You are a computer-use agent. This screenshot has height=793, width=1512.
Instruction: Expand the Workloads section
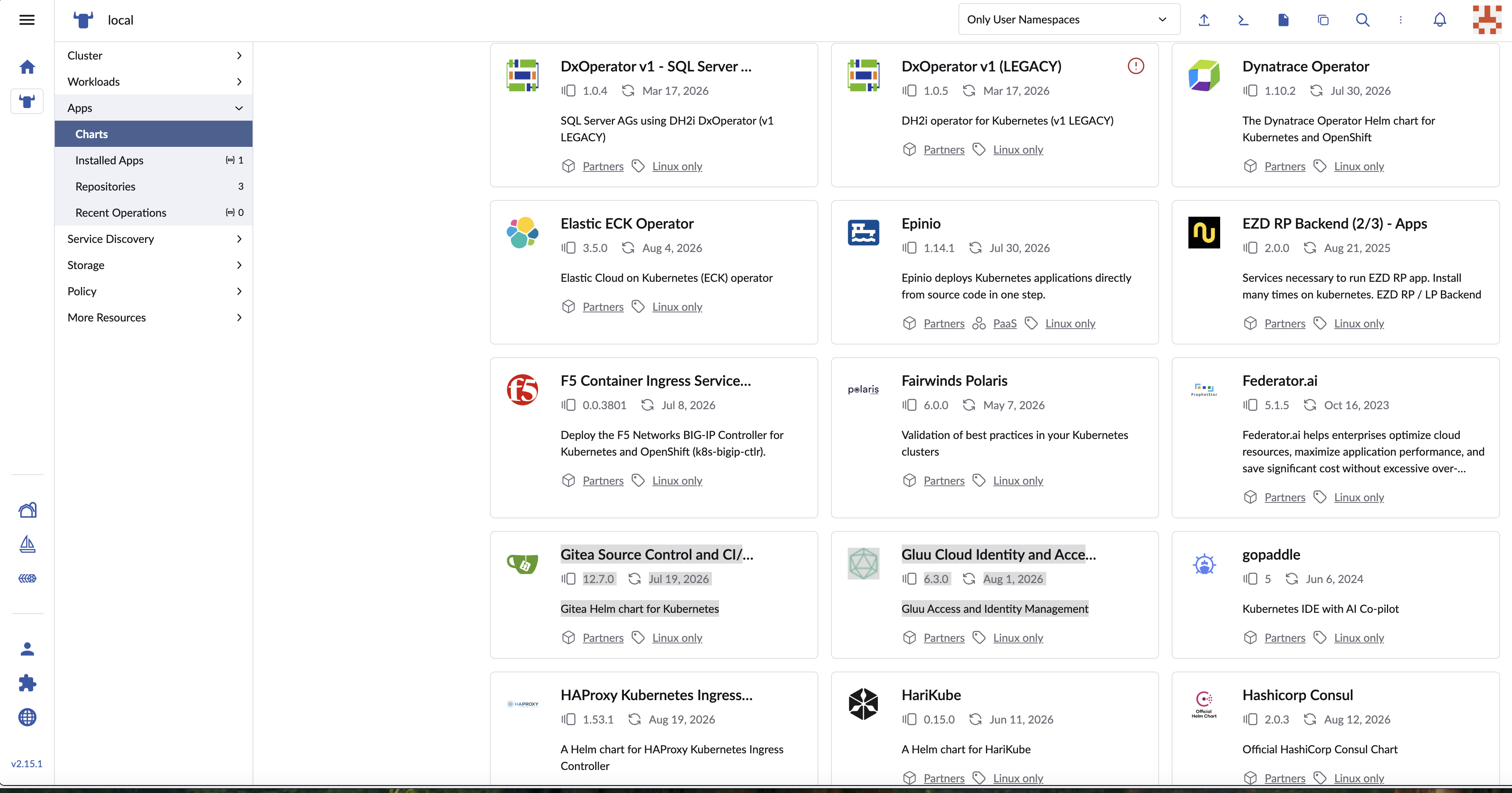(x=154, y=81)
